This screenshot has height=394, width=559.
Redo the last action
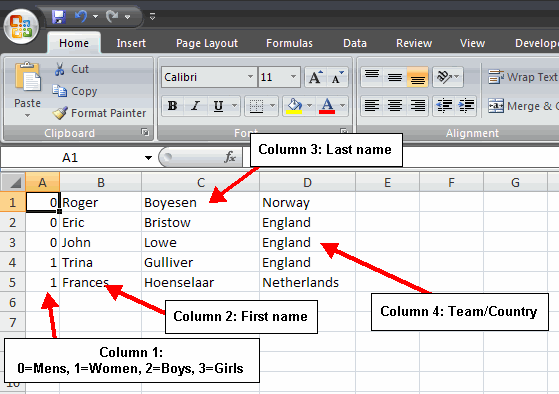(x=112, y=16)
